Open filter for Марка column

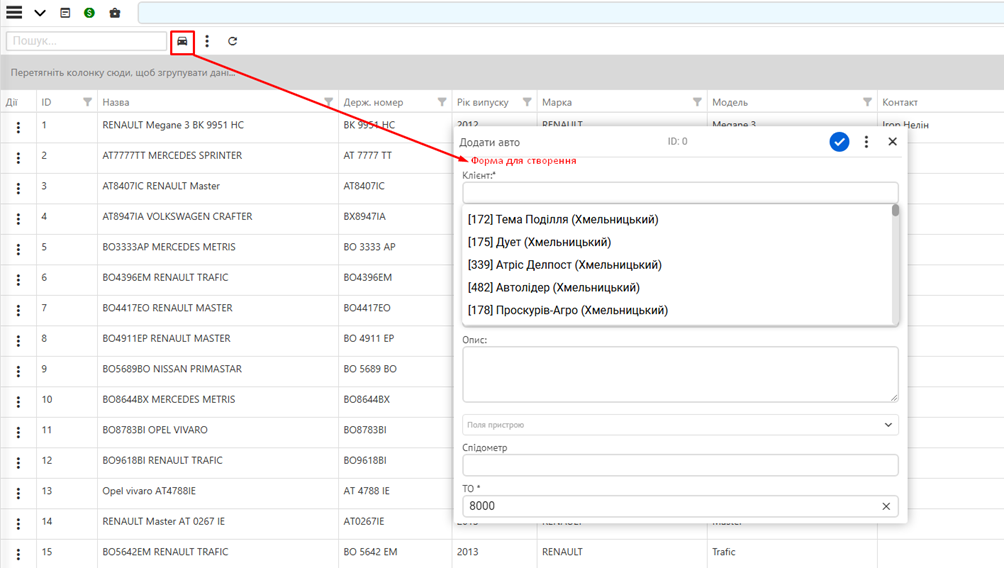(697, 102)
